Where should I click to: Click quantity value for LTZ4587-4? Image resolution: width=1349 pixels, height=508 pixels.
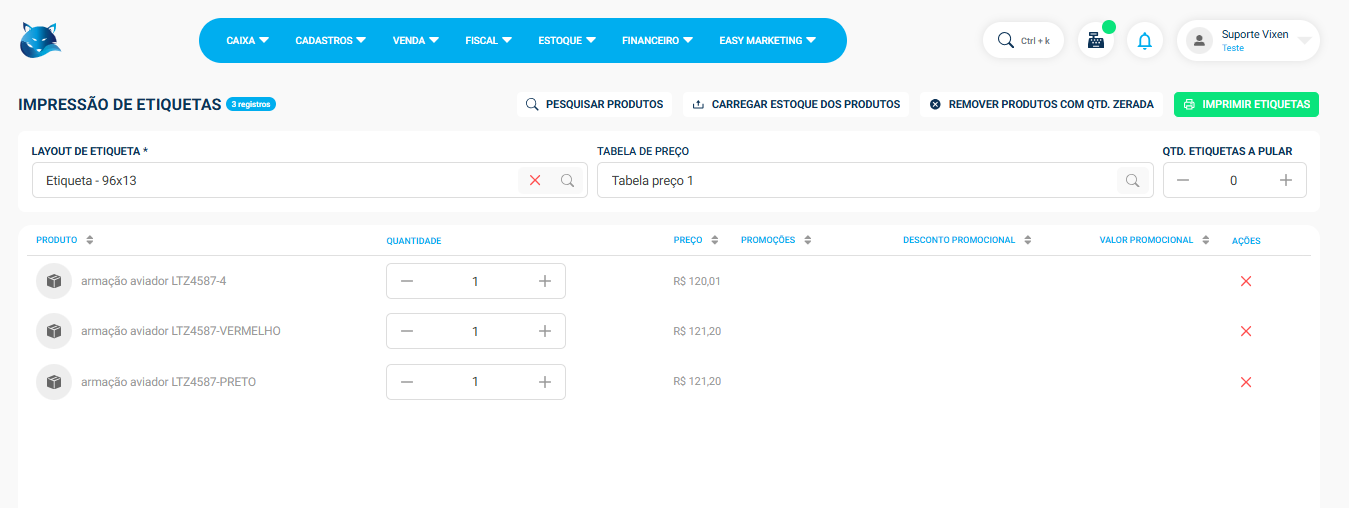pyautogui.click(x=475, y=281)
